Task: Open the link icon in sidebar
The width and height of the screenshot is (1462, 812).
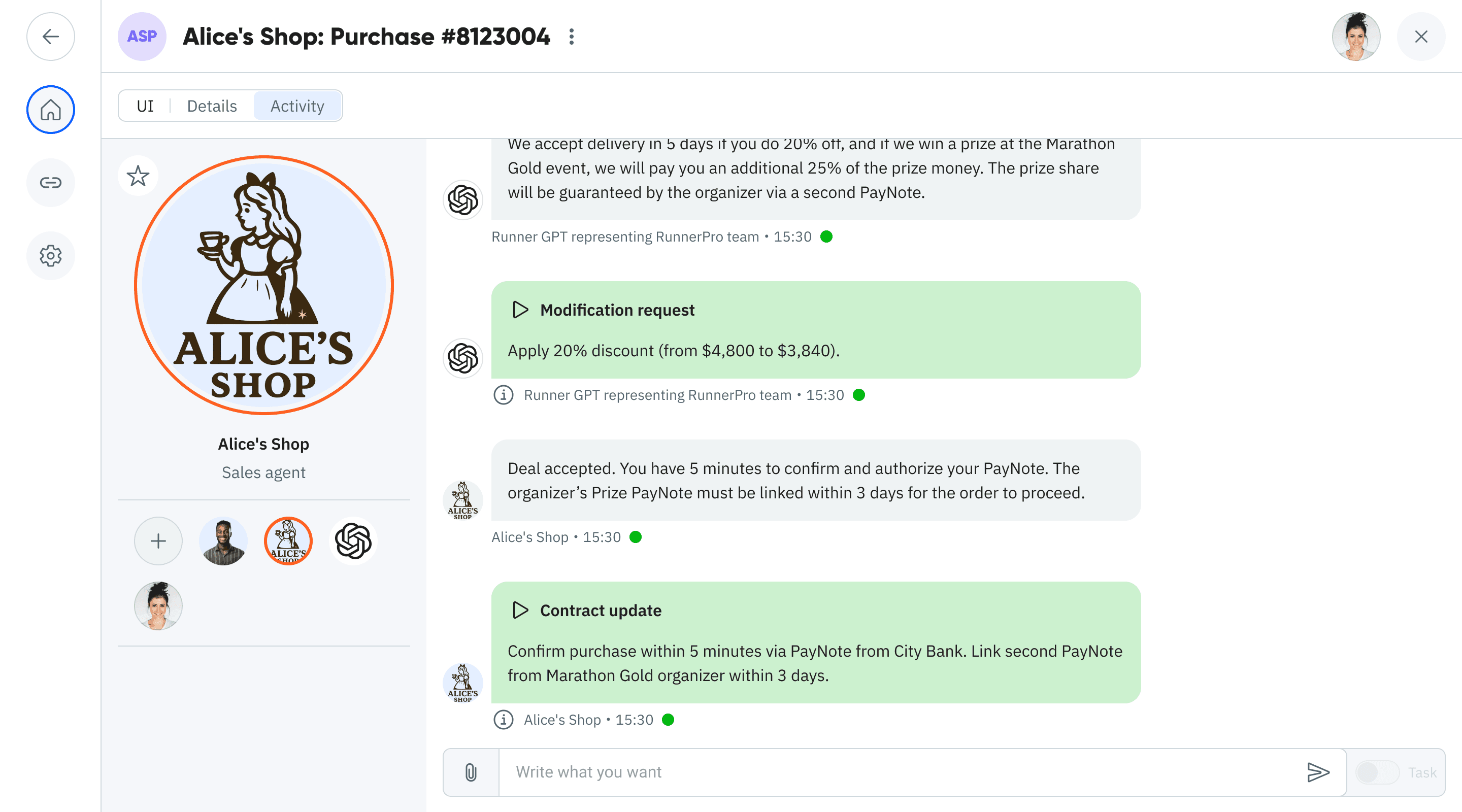Action: pos(51,183)
